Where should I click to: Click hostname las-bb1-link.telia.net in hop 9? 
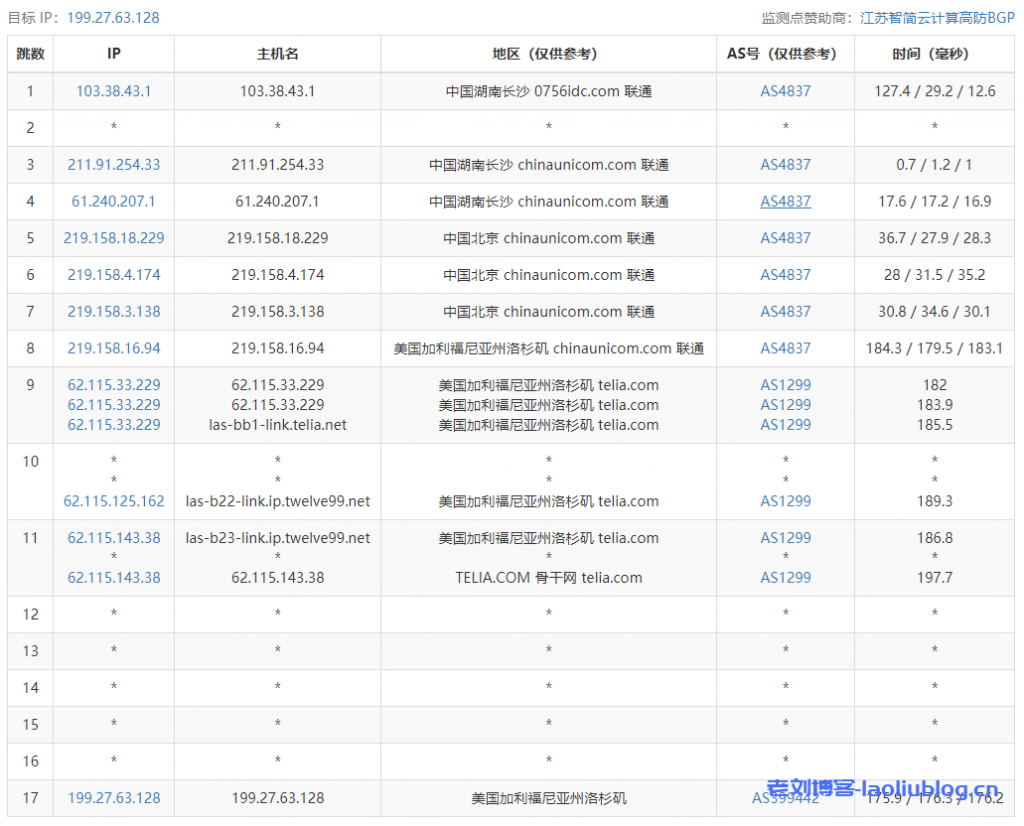click(x=277, y=425)
